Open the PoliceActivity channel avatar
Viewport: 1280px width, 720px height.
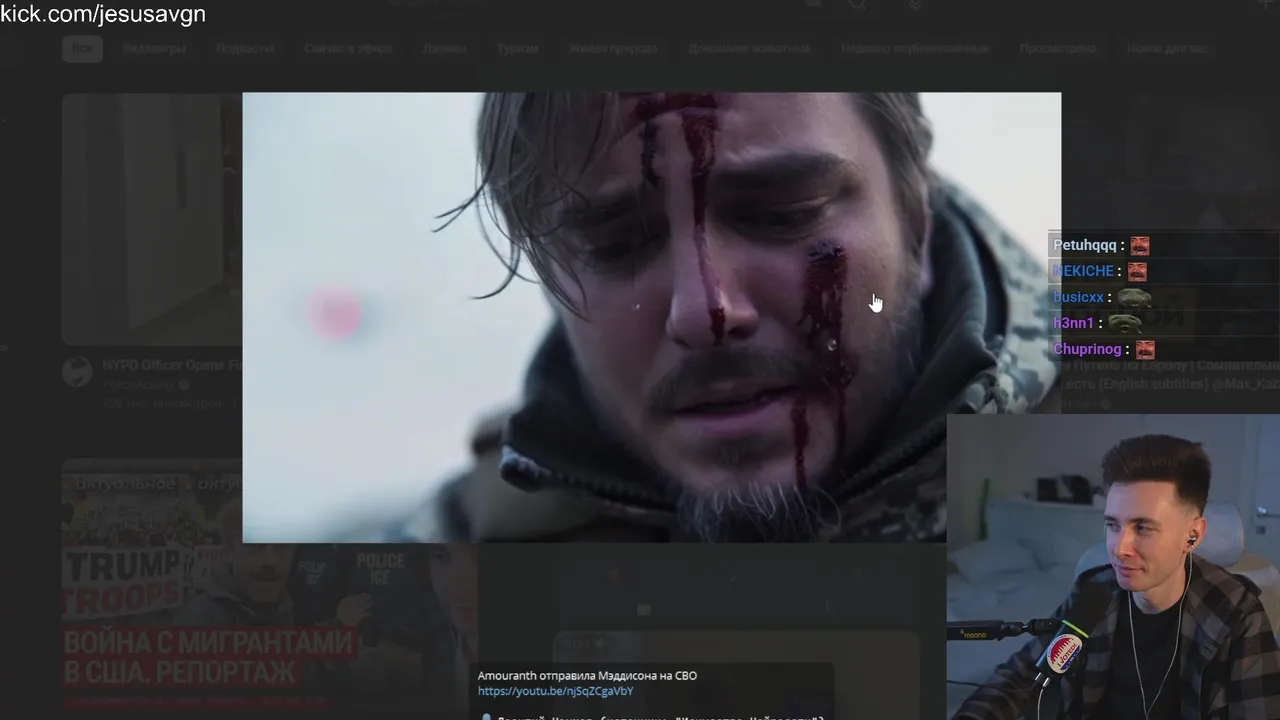(77, 372)
